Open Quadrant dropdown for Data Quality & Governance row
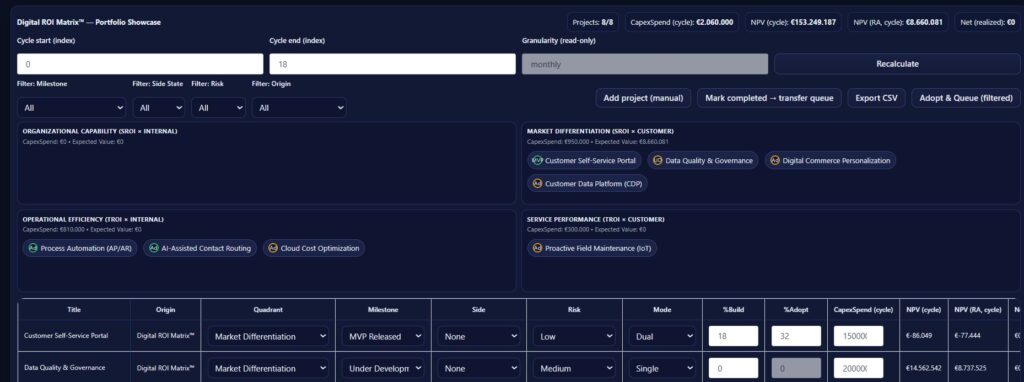 tap(268, 368)
